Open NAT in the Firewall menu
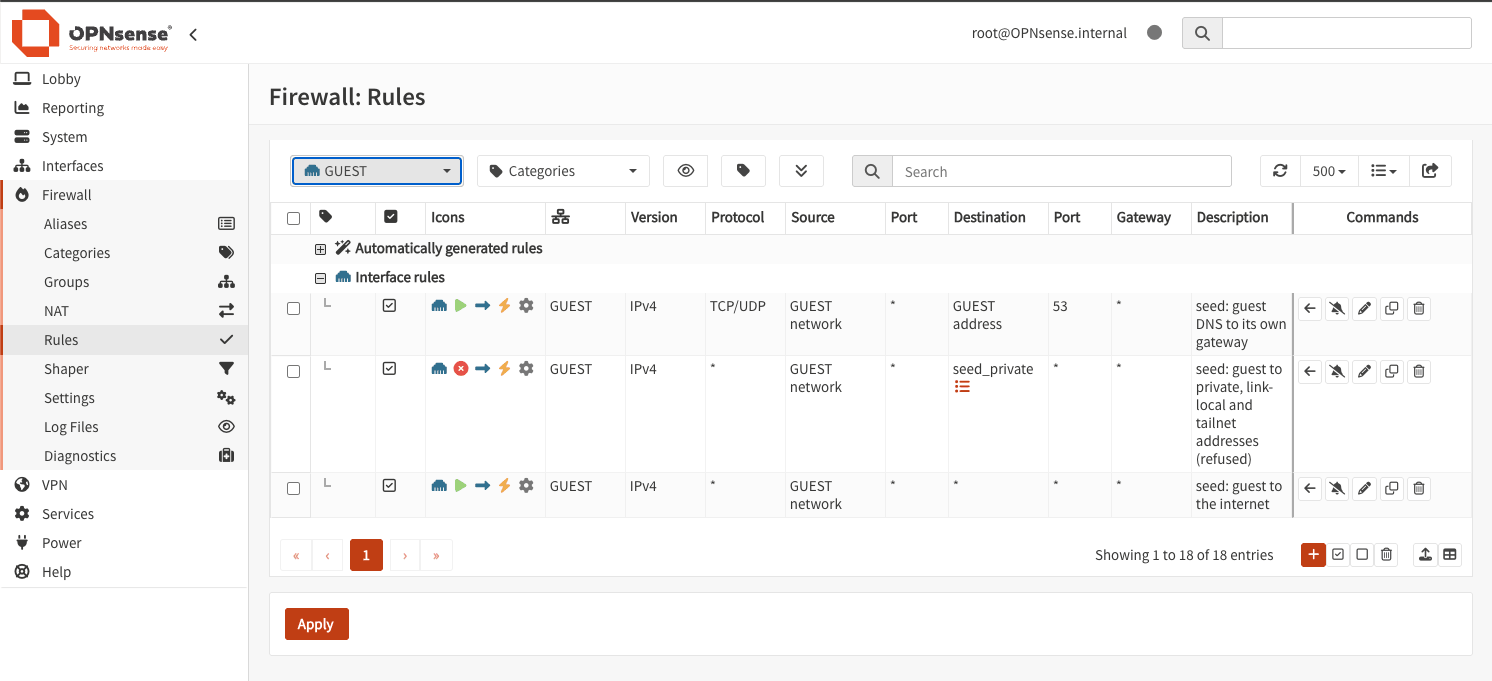The image size is (1492, 681). 124,311
